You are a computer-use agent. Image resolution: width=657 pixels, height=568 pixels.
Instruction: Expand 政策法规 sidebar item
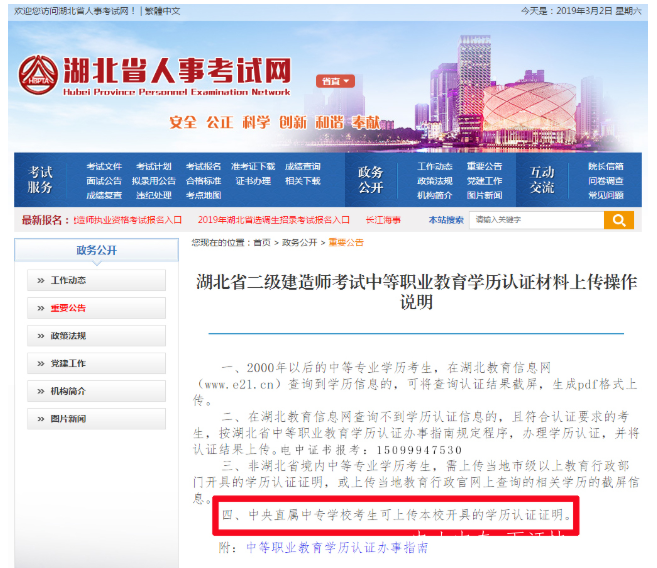(x=96, y=336)
